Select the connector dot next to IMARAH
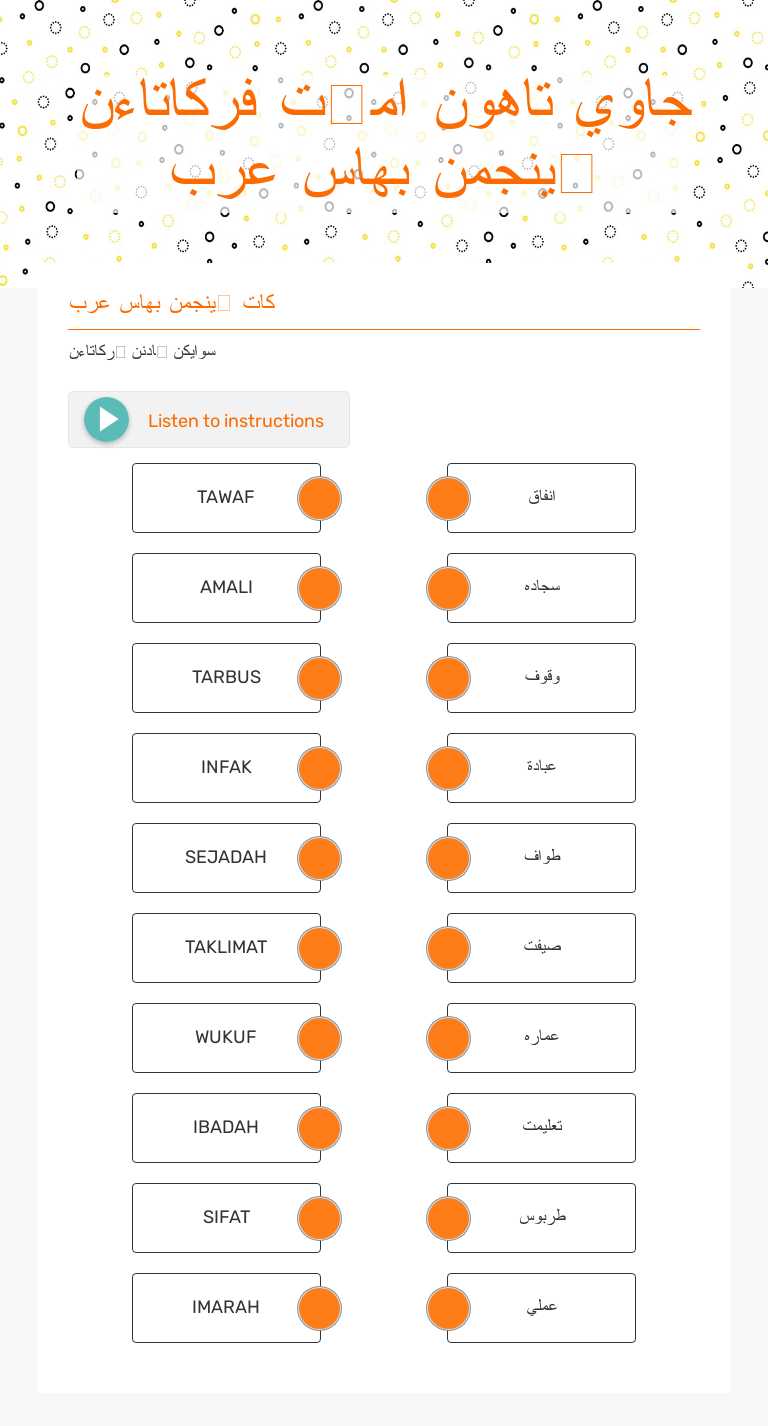This screenshot has width=768, height=1426. (319, 1308)
